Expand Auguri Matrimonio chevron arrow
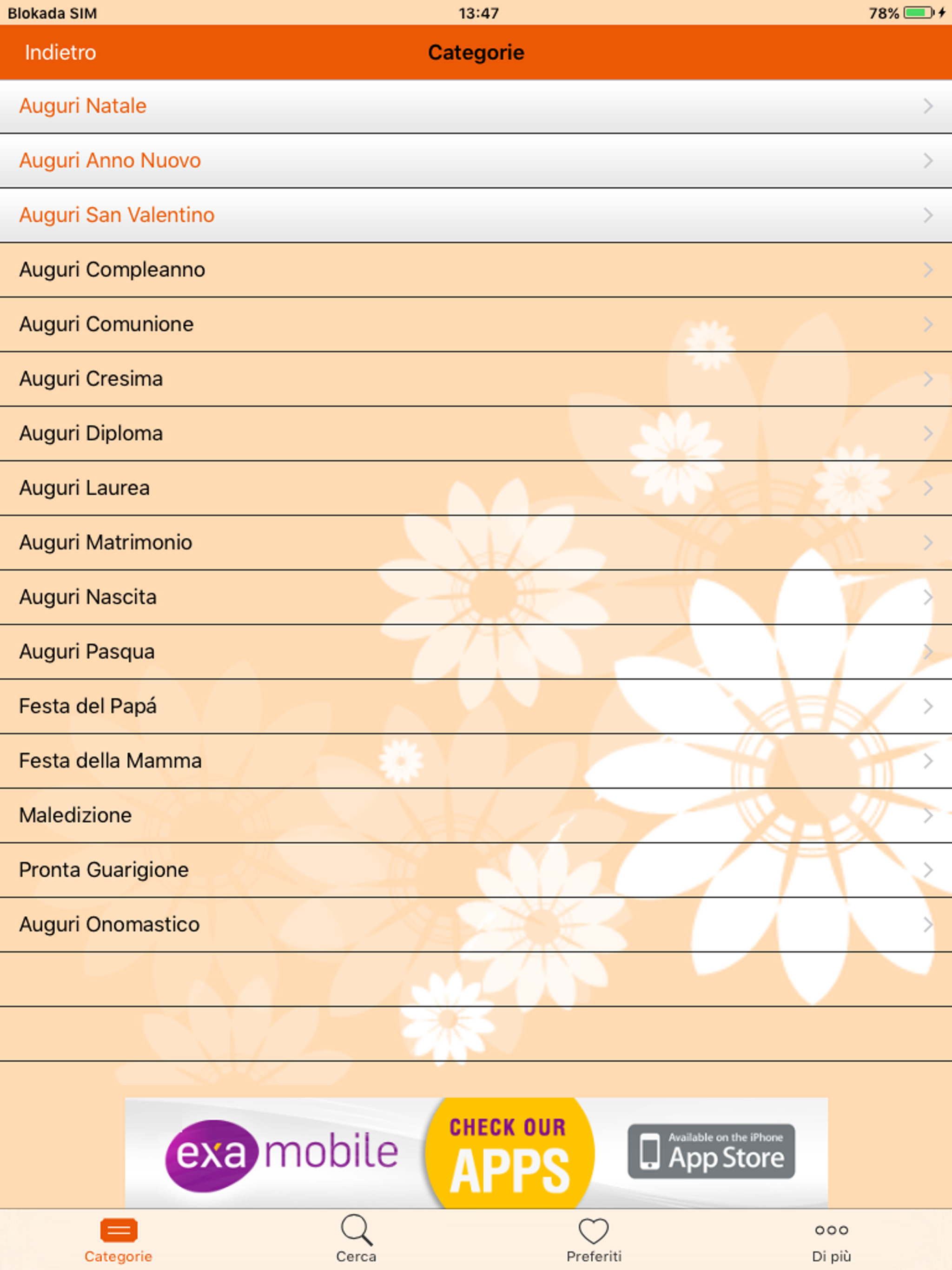This screenshot has height=1270, width=952. (927, 542)
